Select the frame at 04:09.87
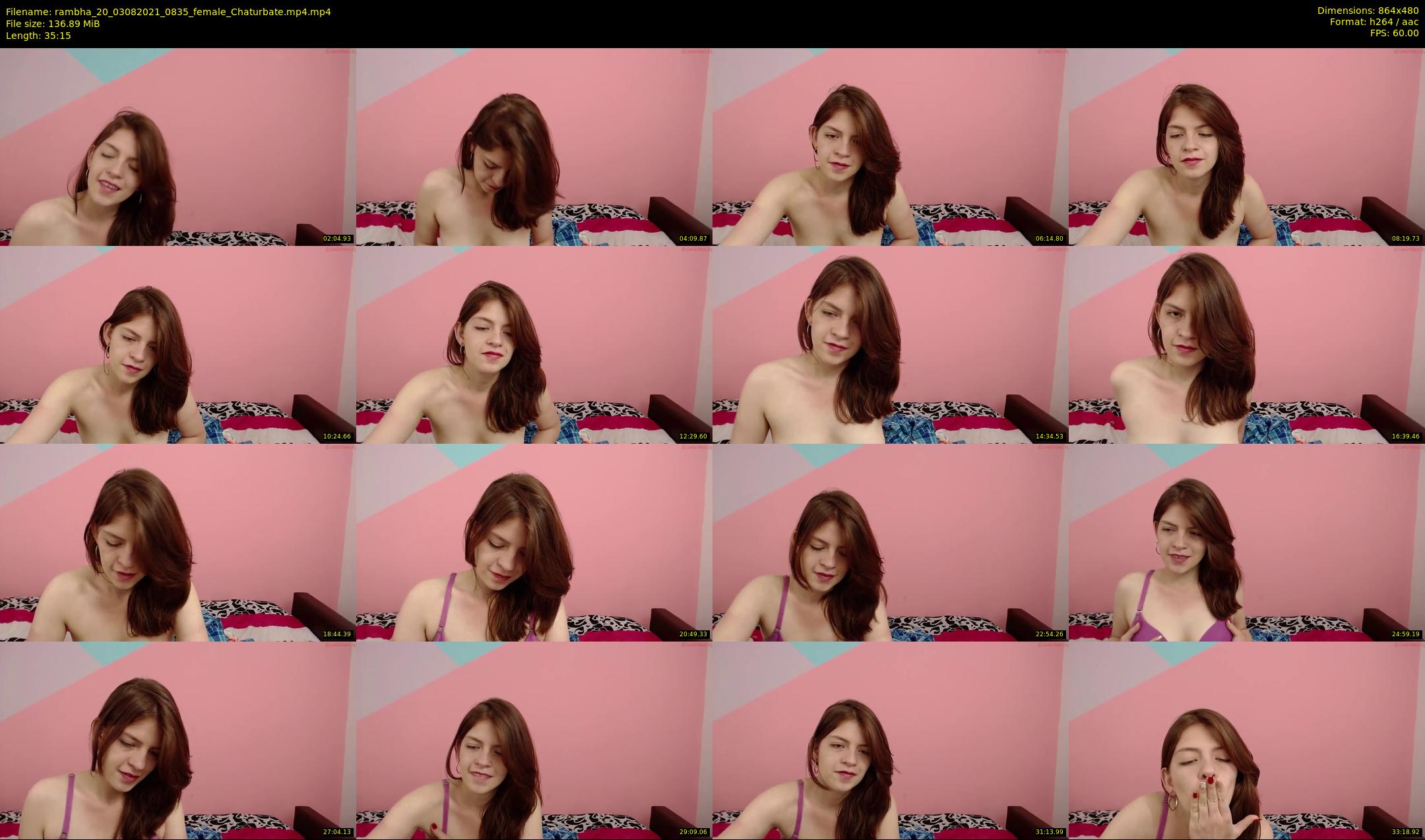 (534, 146)
